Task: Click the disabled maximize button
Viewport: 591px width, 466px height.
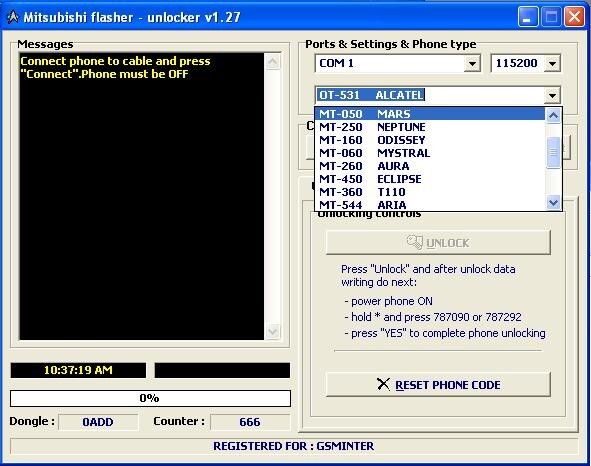Action: click(x=551, y=17)
